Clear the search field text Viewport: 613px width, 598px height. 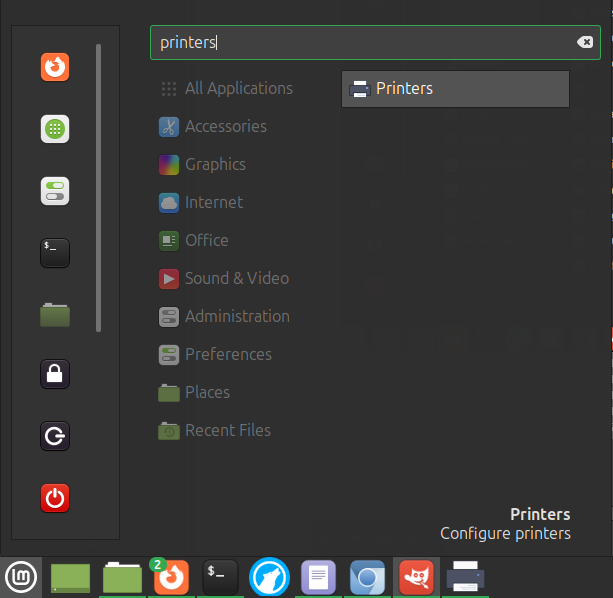tap(585, 42)
